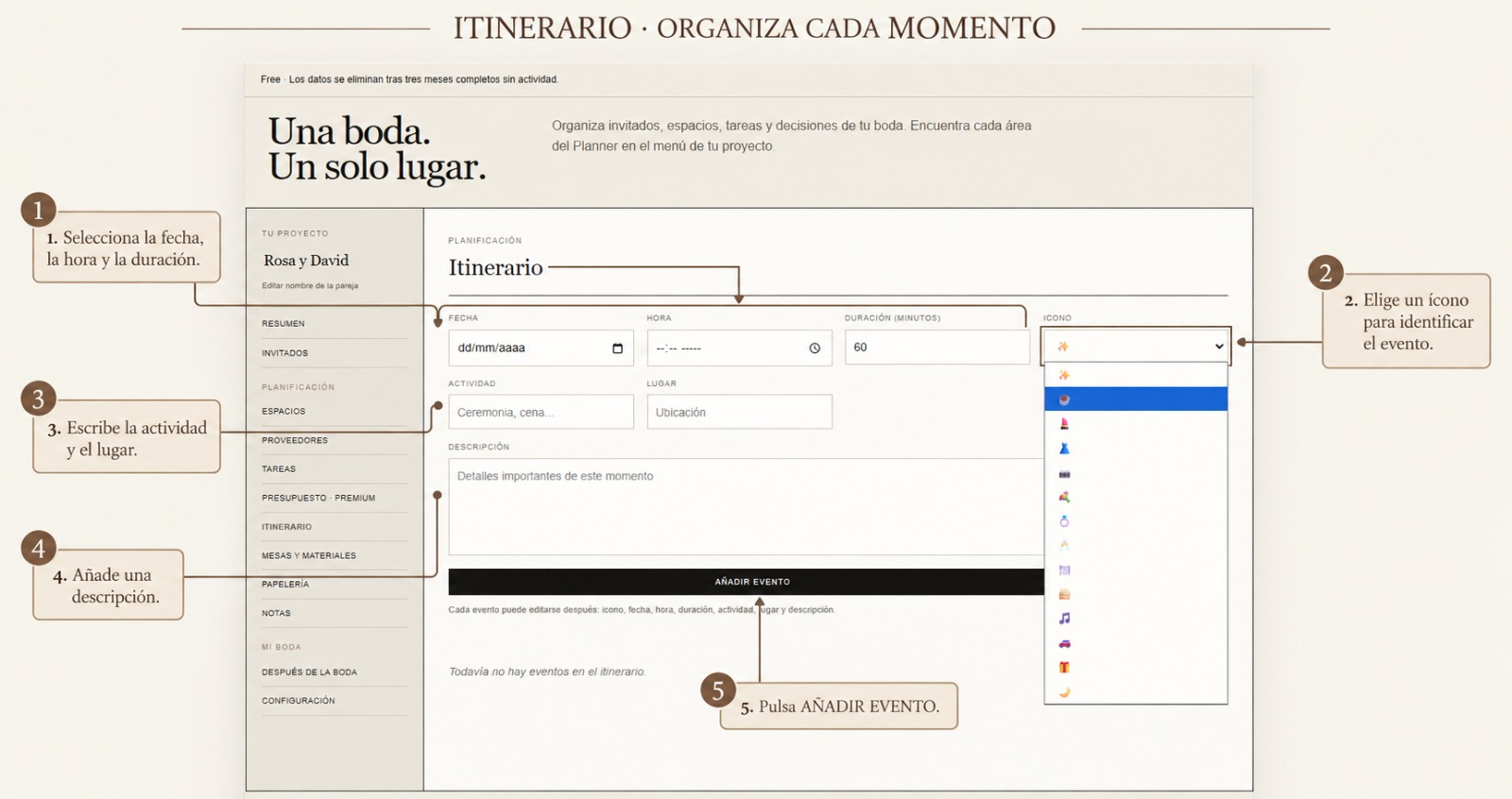The width and height of the screenshot is (1512, 799).
Task: Pick the blue dress icon option
Action: 1135,449
